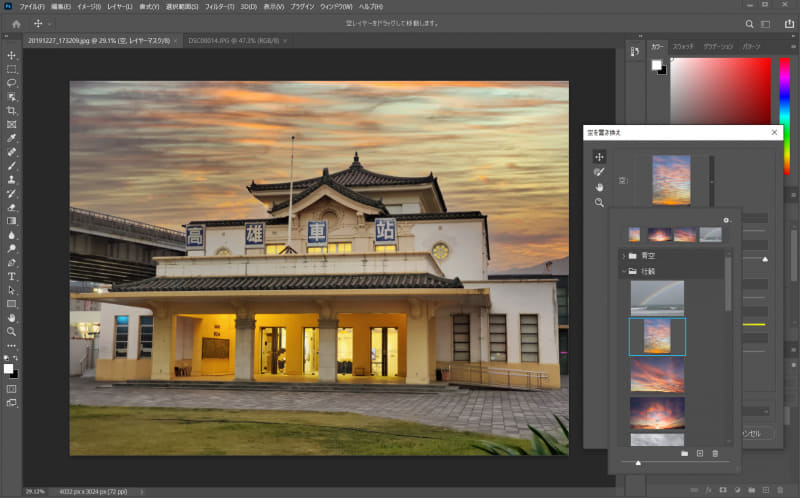The image size is (800, 498).
Task: Pick a red in the color field
Action: pyautogui.click(x=720, y=91)
